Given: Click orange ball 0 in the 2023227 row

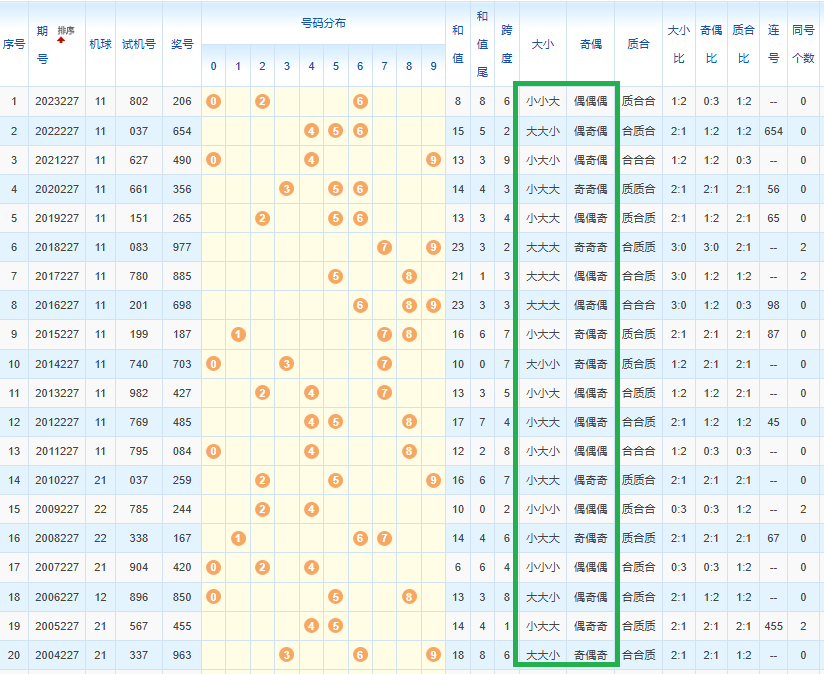Looking at the screenshot, I should pos(213,102).
